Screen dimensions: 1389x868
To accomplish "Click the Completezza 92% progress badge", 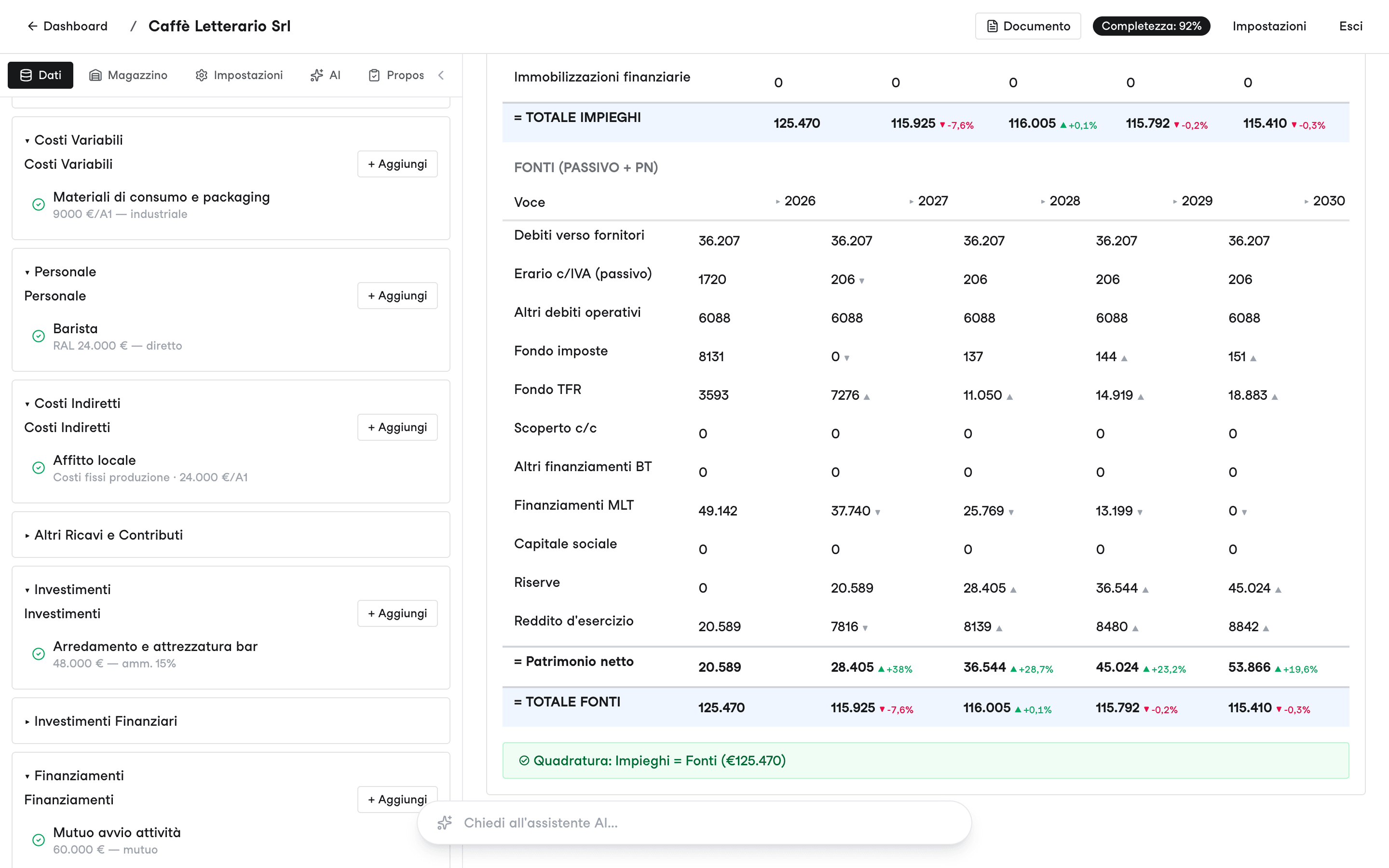I will pos(1151,26).
